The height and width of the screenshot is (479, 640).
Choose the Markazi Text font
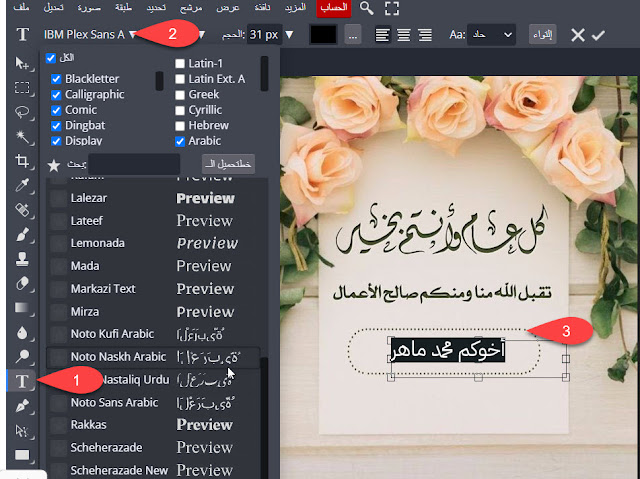153,289
